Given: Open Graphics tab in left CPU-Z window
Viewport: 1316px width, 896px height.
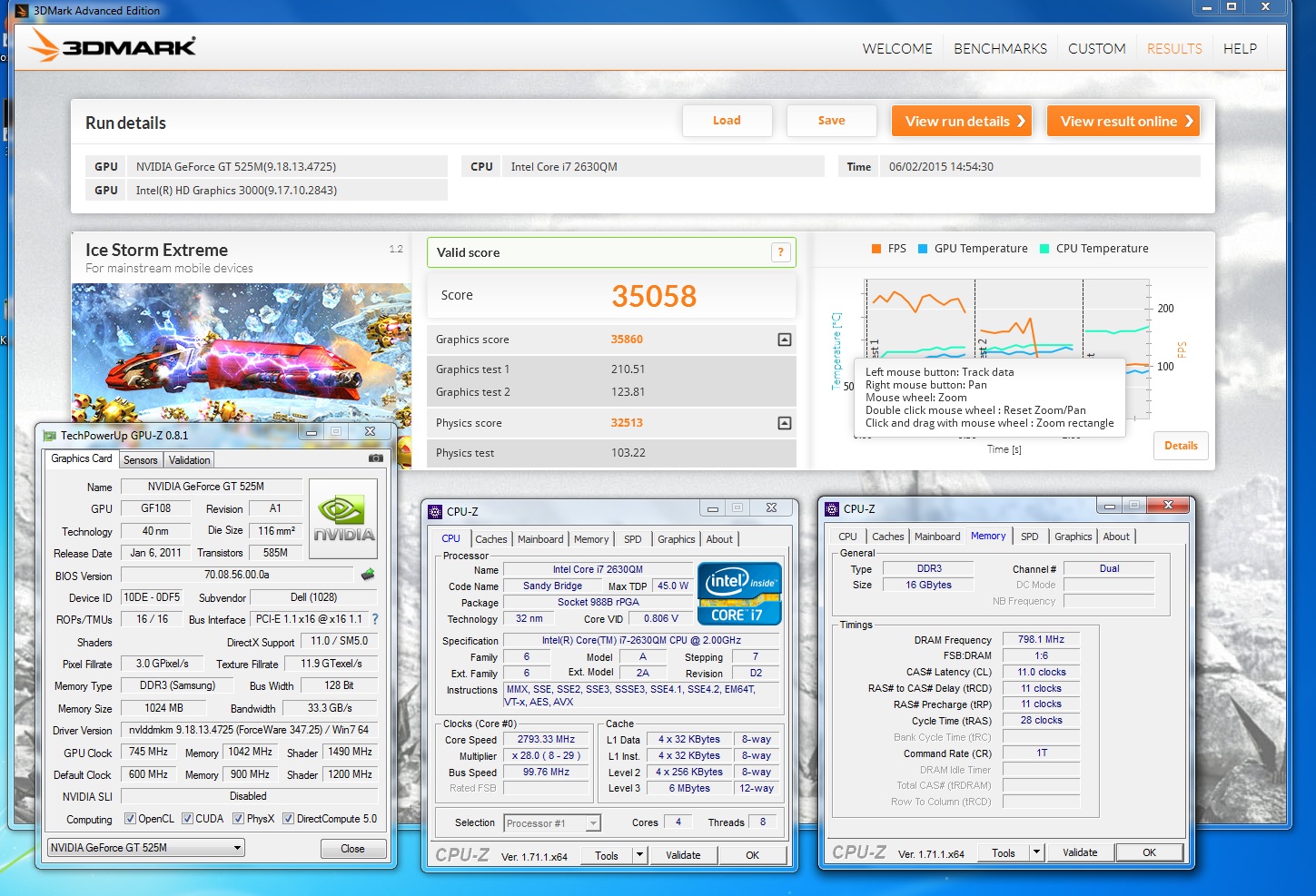Looking at the screenshot, I should pyautogui.click(x=677, y=539).
